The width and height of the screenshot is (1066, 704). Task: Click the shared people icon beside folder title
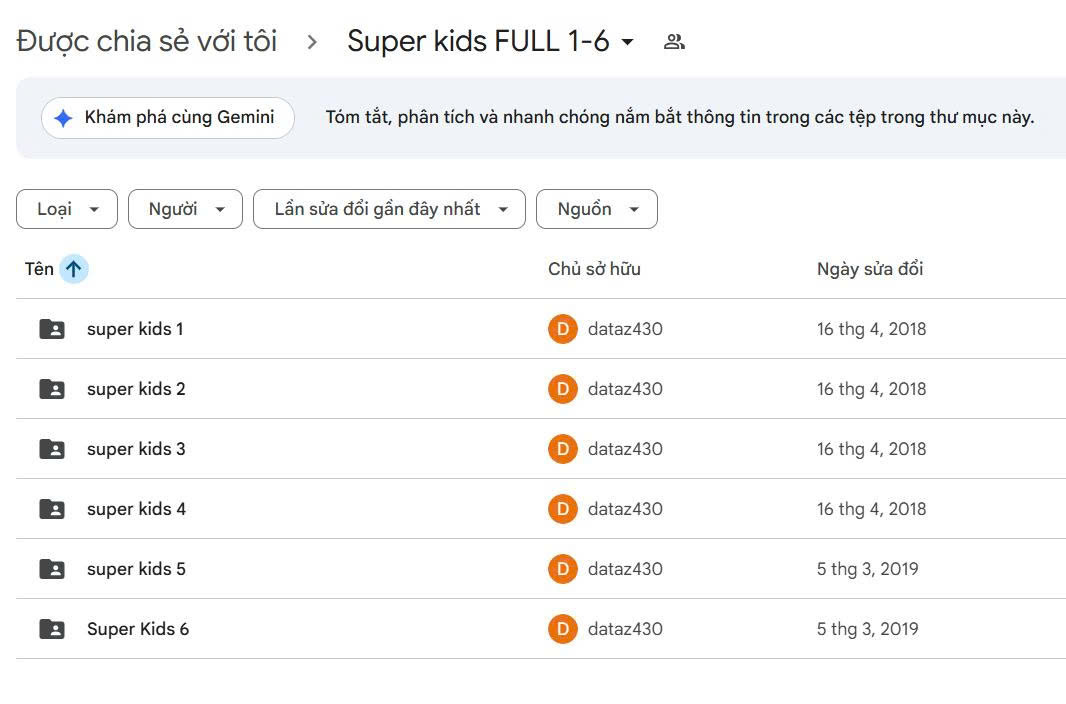(674, 42)
